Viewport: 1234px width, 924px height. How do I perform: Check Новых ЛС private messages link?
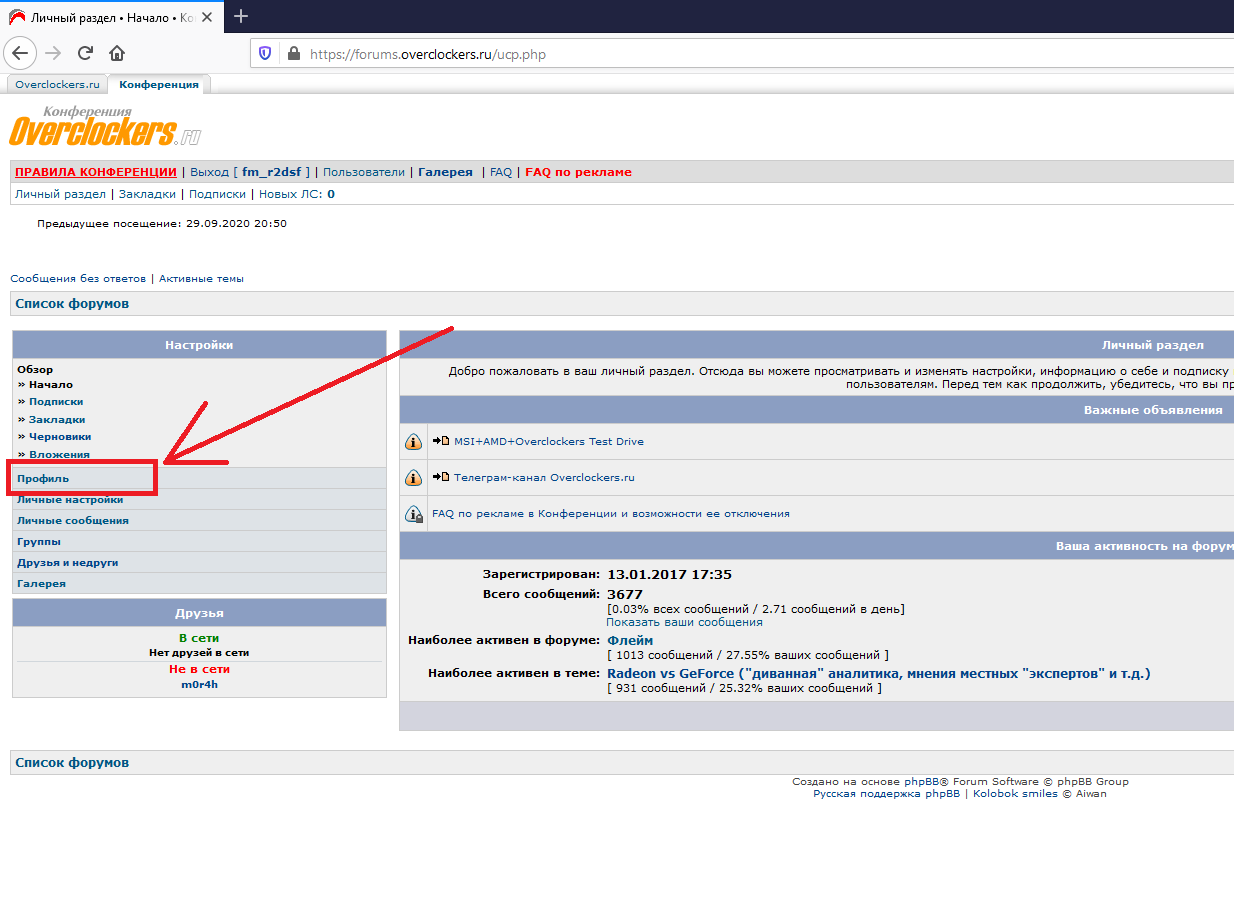(297, 194)
